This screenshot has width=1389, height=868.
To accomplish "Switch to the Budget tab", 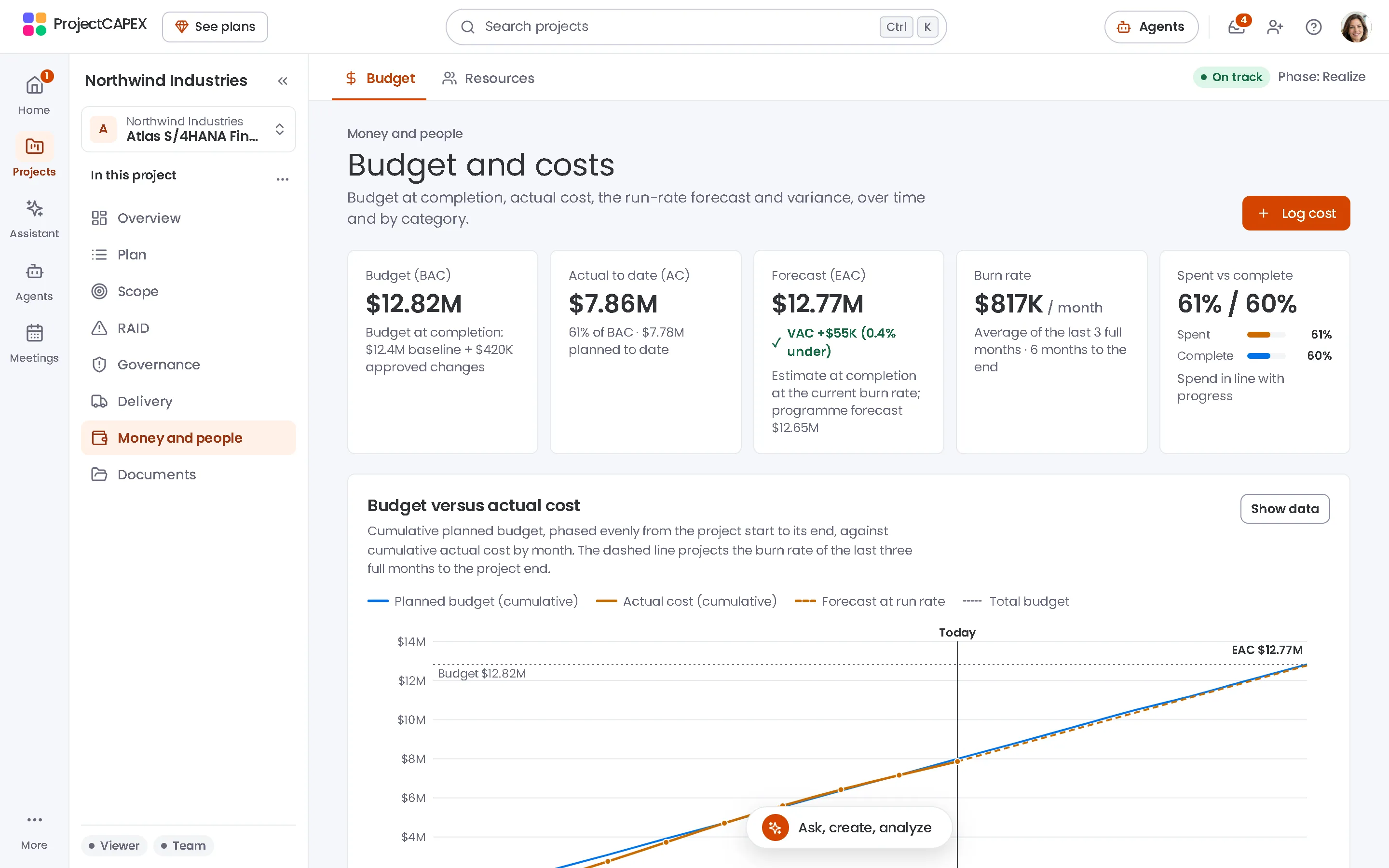I will (x=380, y=78).
